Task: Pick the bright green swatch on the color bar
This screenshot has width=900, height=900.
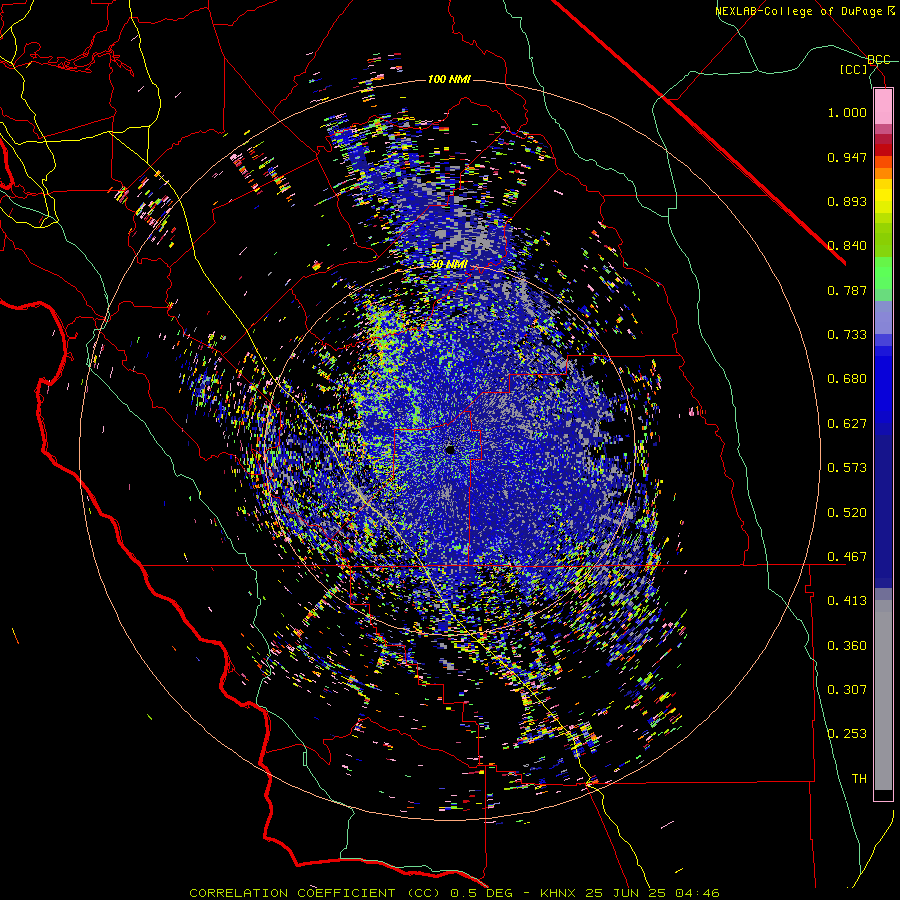Action: (883, 273)
